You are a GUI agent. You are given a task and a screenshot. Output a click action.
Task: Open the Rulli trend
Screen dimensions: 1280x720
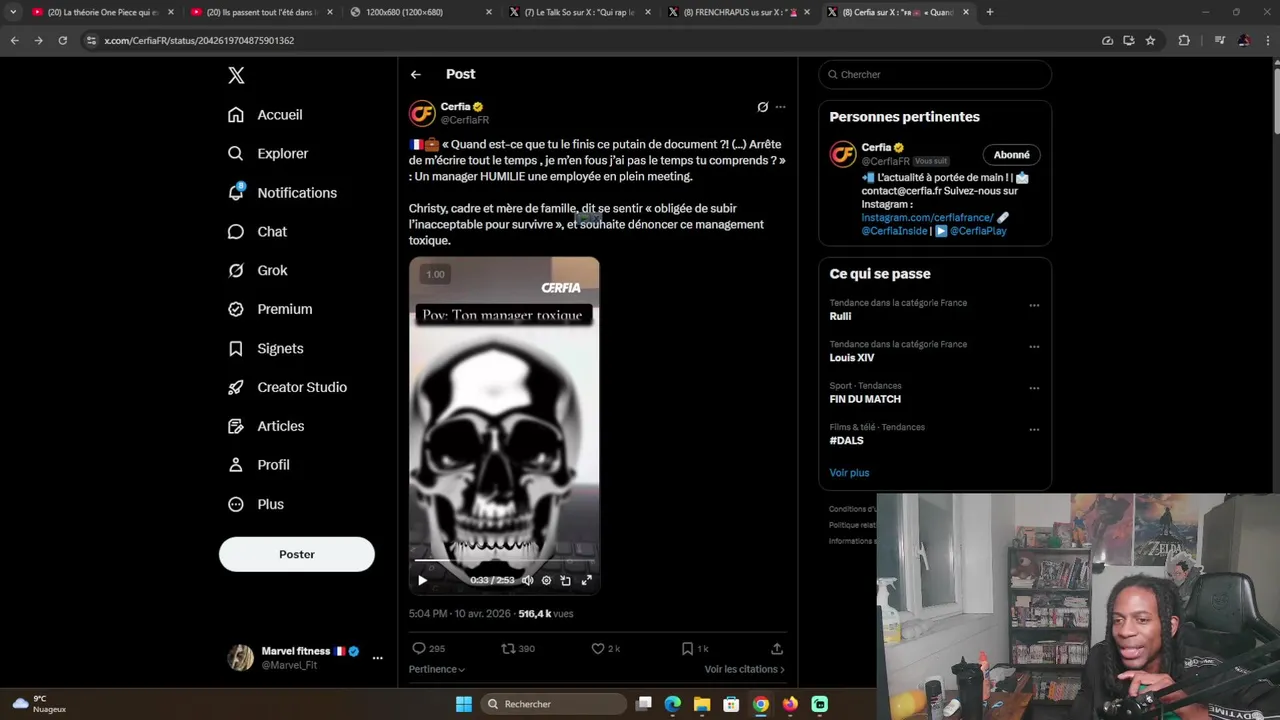pos(840,316)
